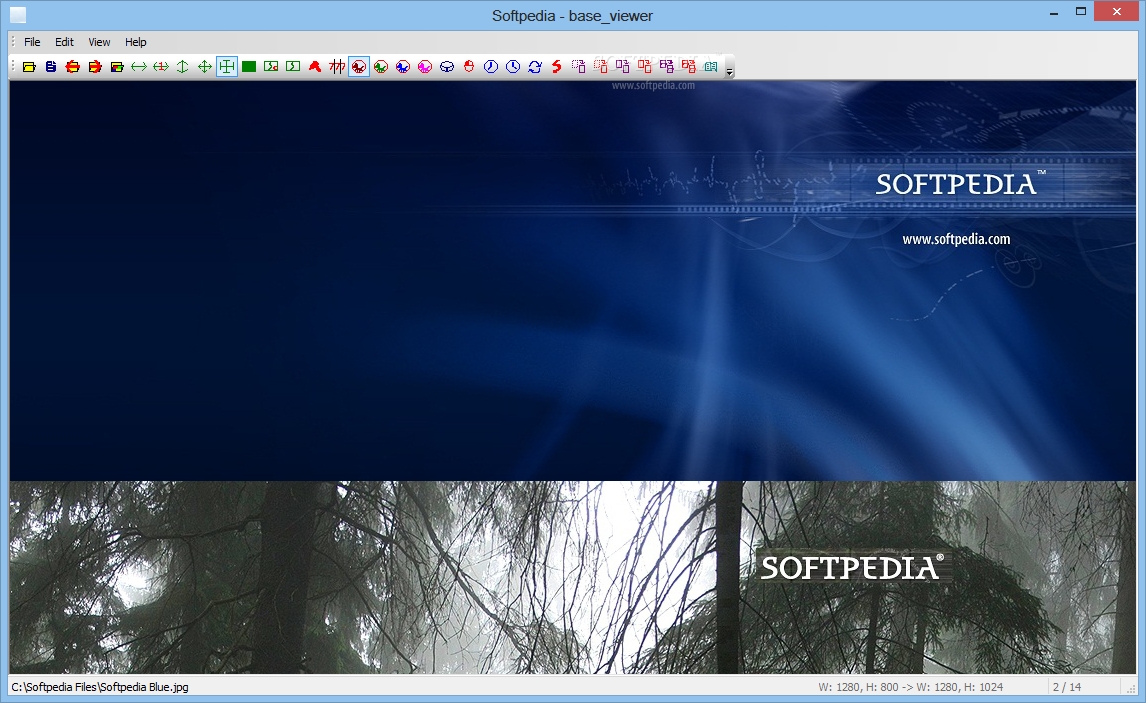Select horizontal arrow icon with red number one
The height and width of the screenshot is (703, 1146).
(x=161, y=66)
